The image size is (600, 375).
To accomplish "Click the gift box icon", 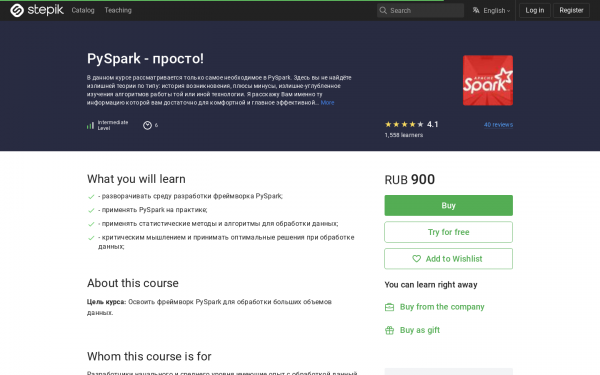I will coord(389,330).
